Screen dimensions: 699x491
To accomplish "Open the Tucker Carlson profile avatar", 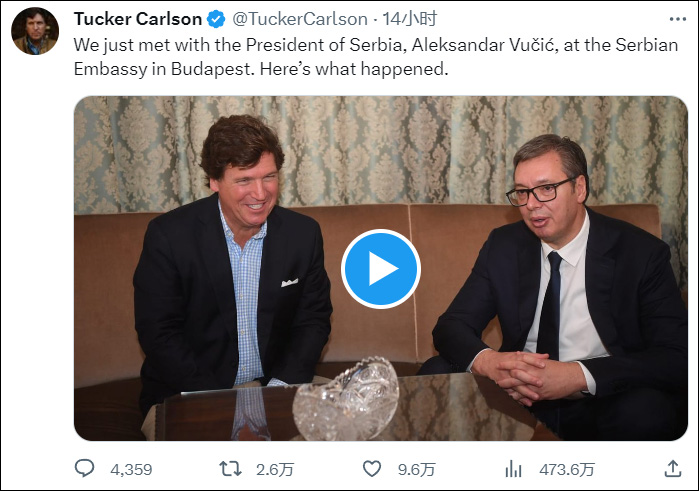I will point(35,30).
